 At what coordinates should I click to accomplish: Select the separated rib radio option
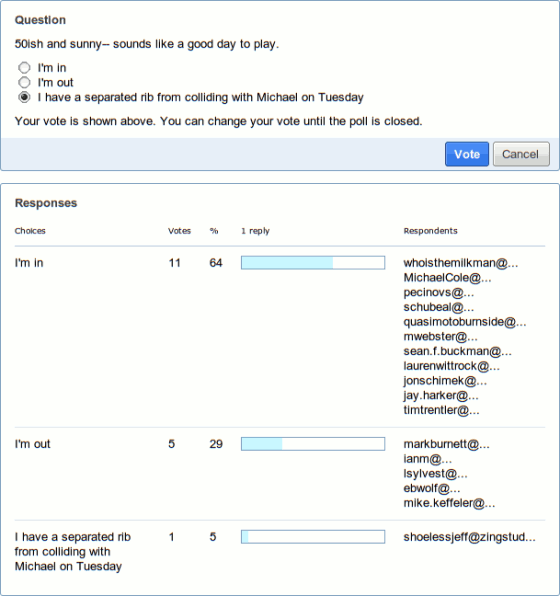pos(24,97)
